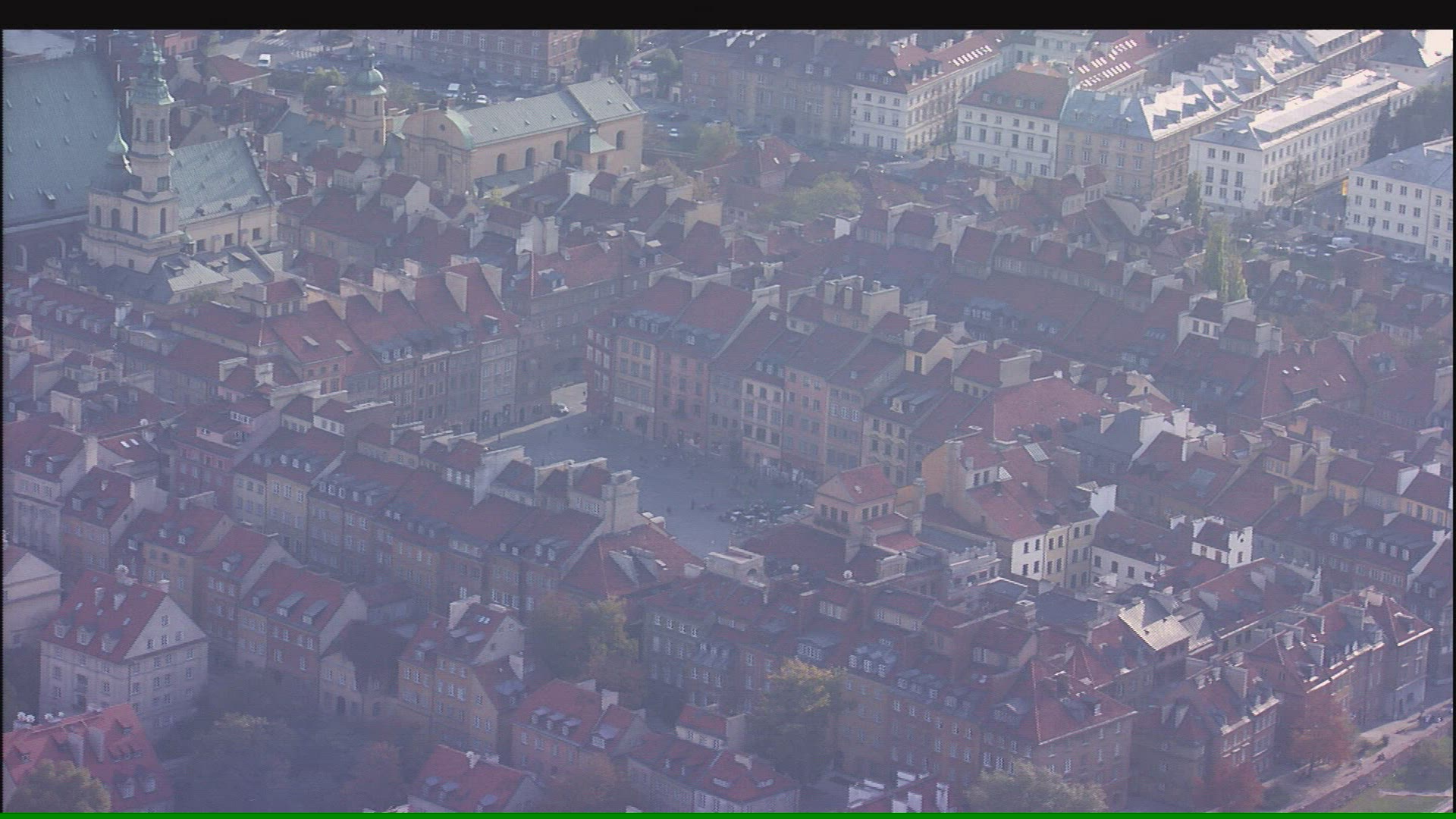Viewport: 1456px width, 819px height.
Task: Click the open market square in center
Action: coord(667,478)
